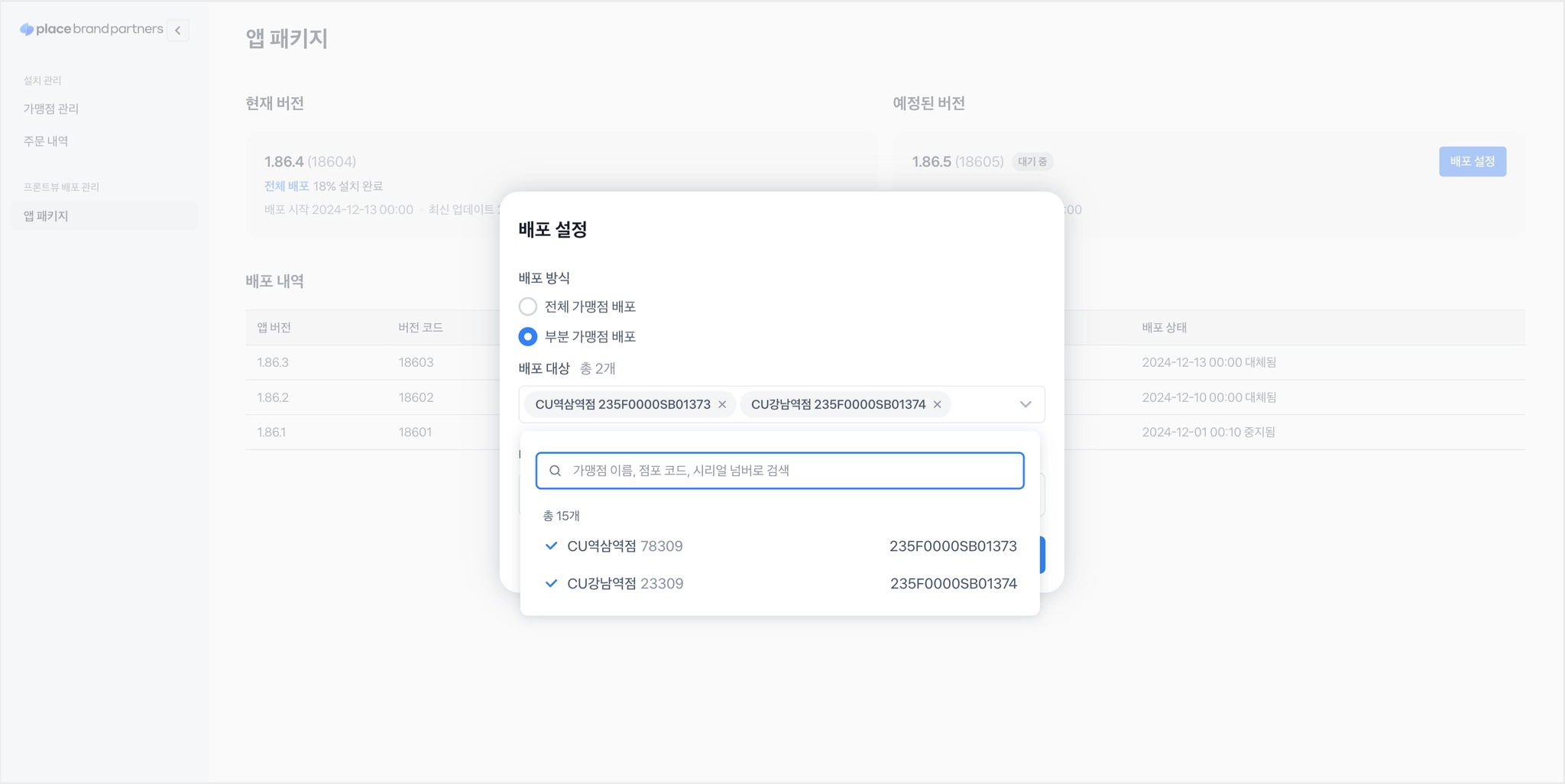This screenshot has height=784, width=1565.
Task: Click the 2024-12-10 00:00 대체됨 status
Action: [1209, 397]
